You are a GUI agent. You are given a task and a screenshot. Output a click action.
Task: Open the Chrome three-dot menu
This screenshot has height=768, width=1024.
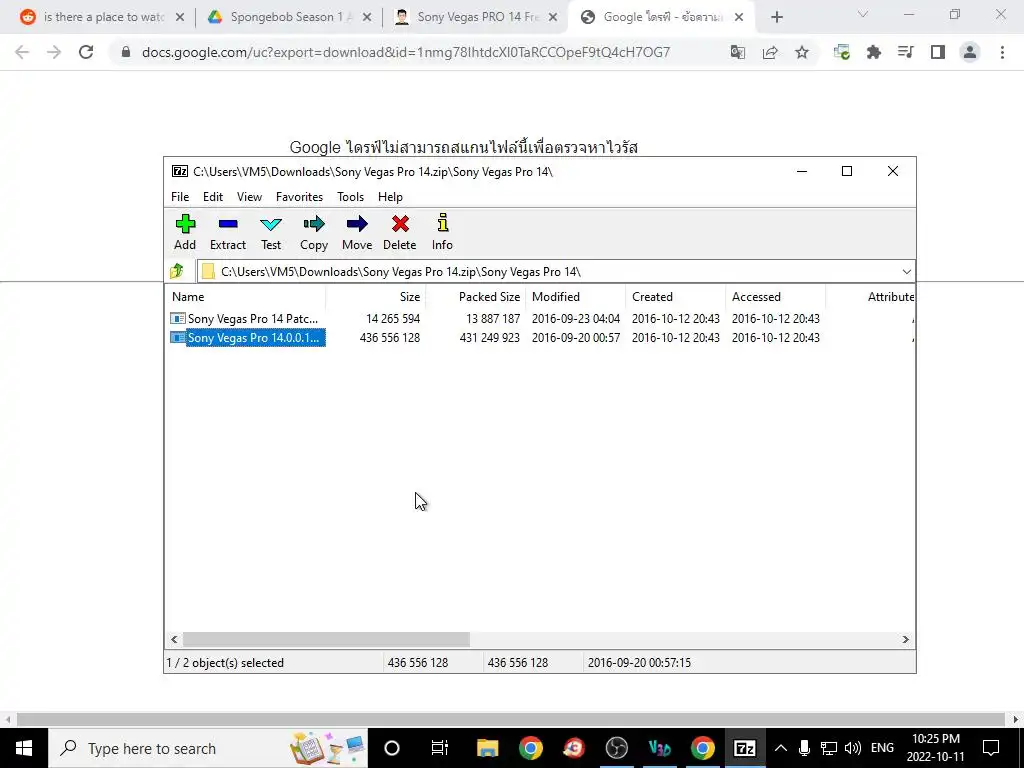1002,52
